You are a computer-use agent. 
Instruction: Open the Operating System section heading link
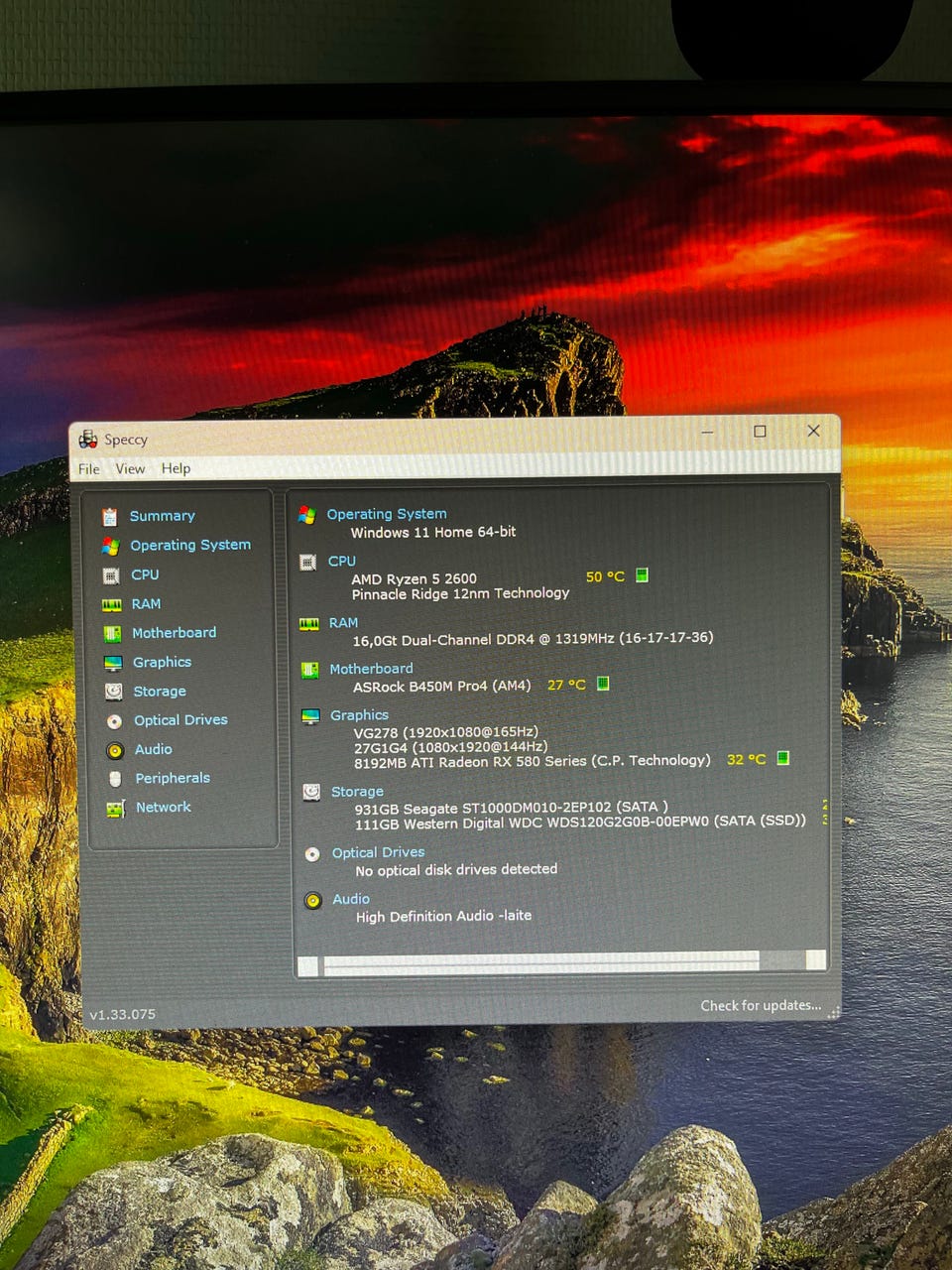coord(387,514)
